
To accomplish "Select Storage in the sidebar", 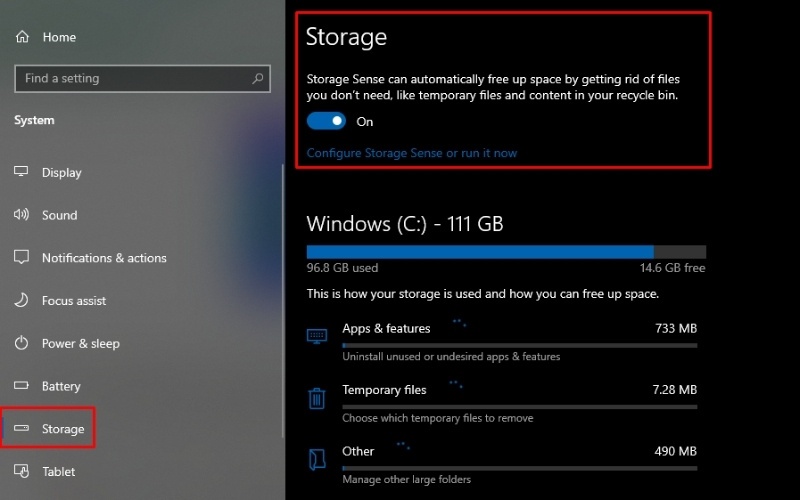I will tap(63, 429).
